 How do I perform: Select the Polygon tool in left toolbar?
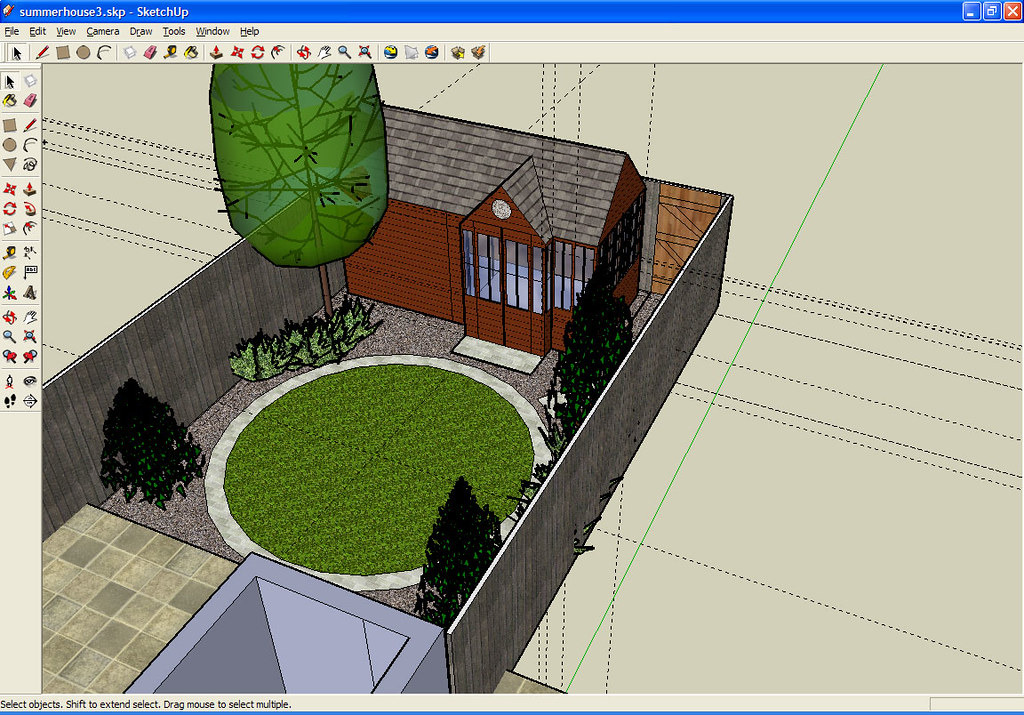click(10, 164)
